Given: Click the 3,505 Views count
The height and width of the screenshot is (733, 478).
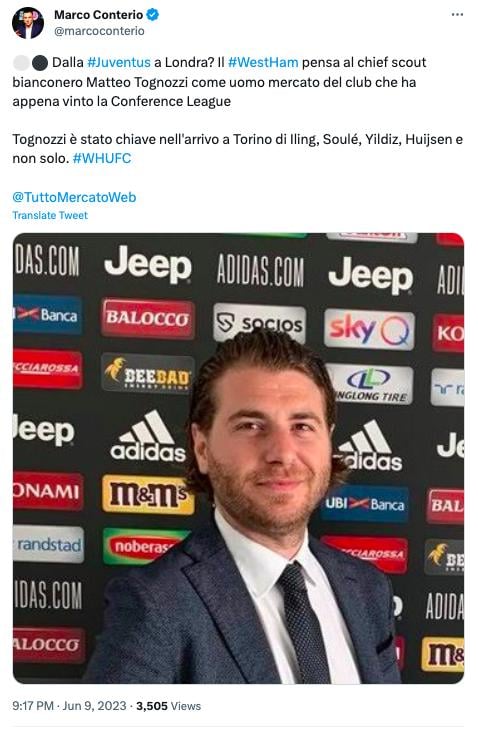Looking at the screenshot, I should (168, 706).
